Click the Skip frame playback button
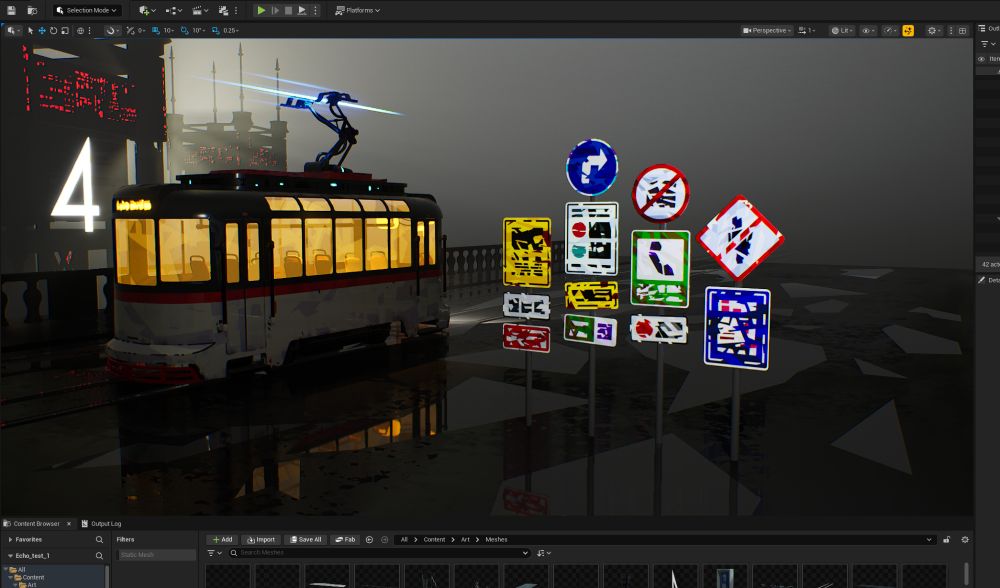This screenshot has height=588, width=1000. (275, 10)
